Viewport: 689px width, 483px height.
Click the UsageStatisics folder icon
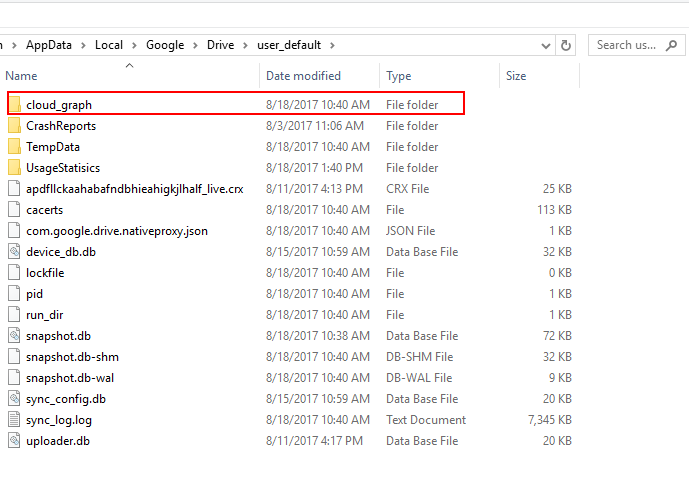(15, 168)
